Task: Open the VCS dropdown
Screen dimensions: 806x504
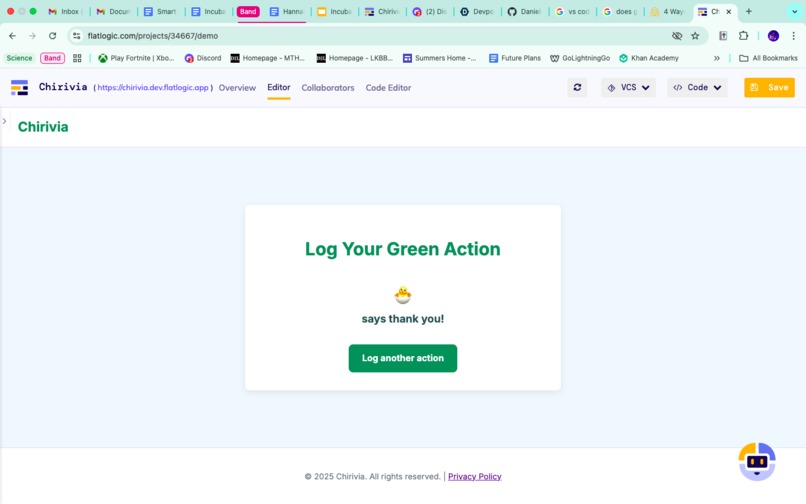Action: (x=628, y=87)
